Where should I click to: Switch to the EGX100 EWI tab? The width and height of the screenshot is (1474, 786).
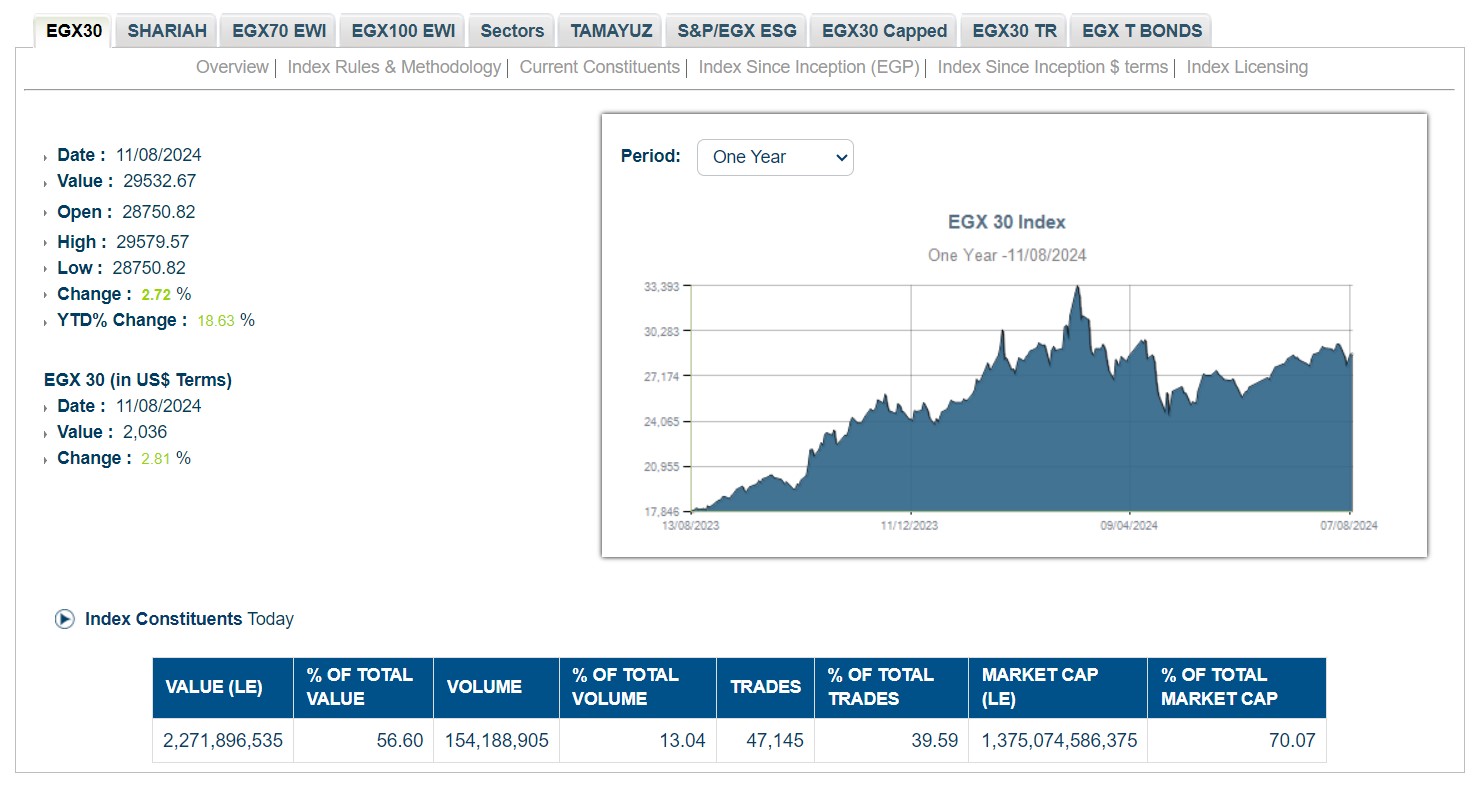coord(403,31)
